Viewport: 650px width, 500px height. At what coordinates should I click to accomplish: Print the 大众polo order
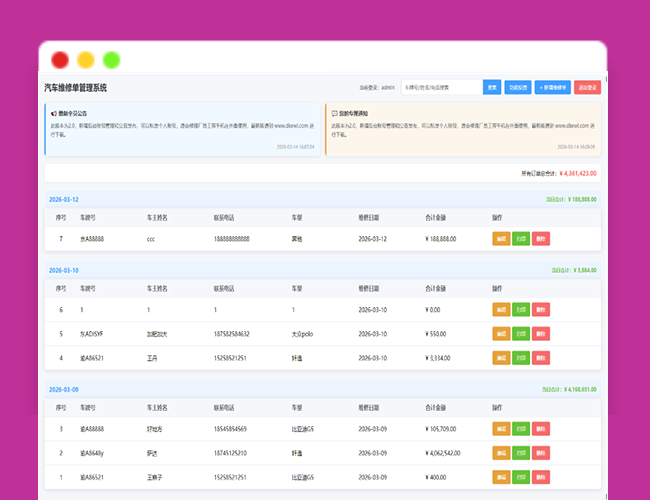tap(520, 333)
